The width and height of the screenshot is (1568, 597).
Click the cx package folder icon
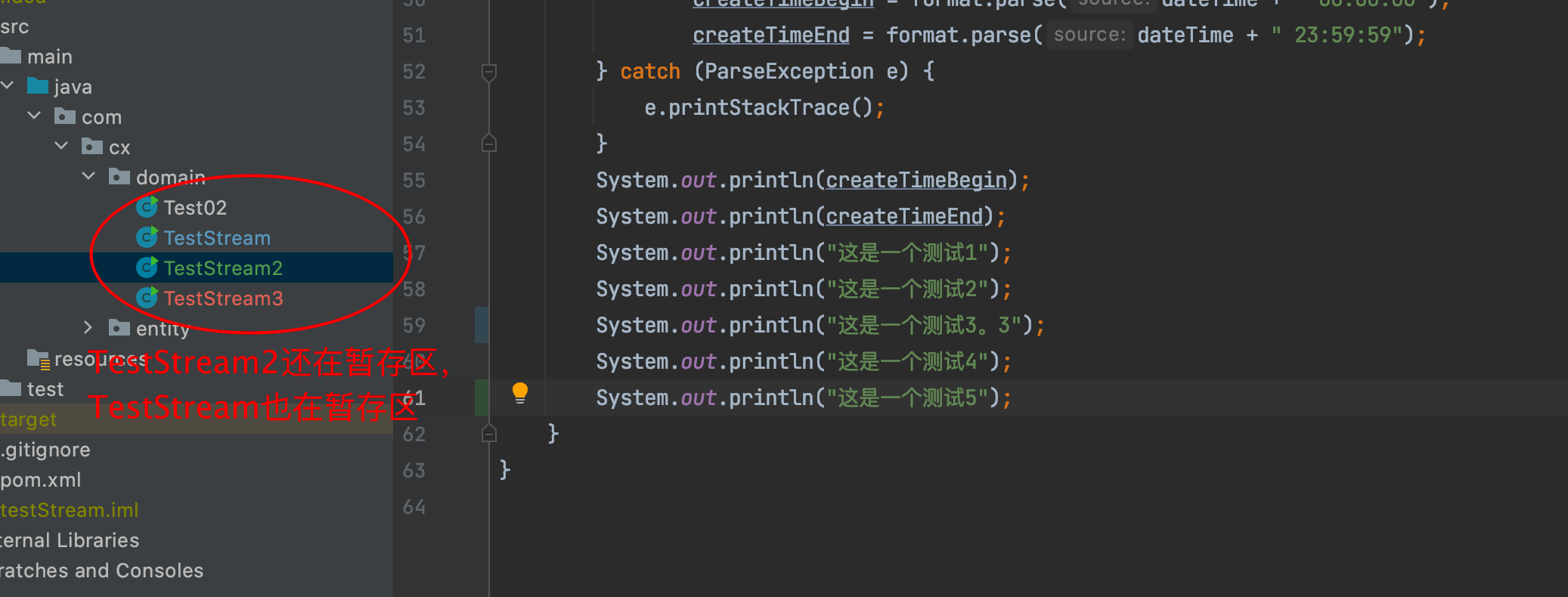pyautogui.click(x=92, y=146)
